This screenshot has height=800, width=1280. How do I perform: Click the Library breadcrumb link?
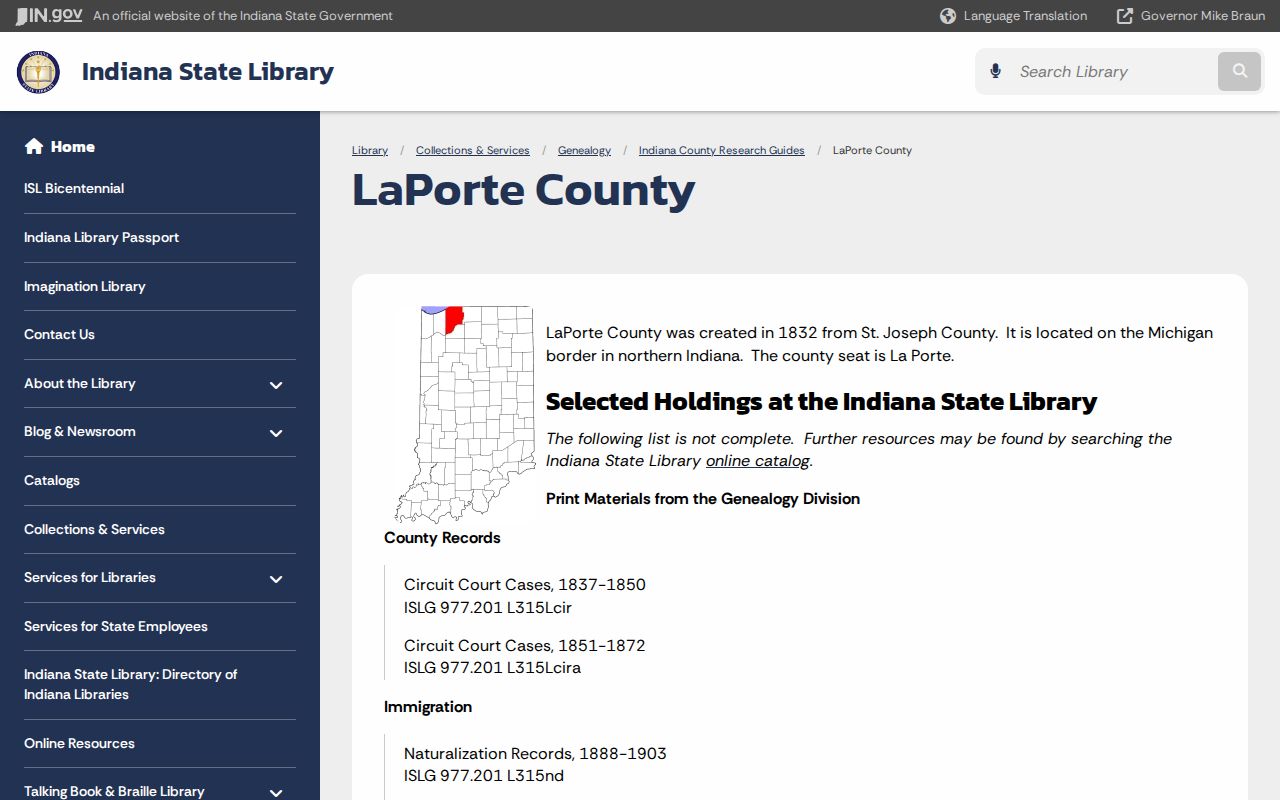coord(370,151)
